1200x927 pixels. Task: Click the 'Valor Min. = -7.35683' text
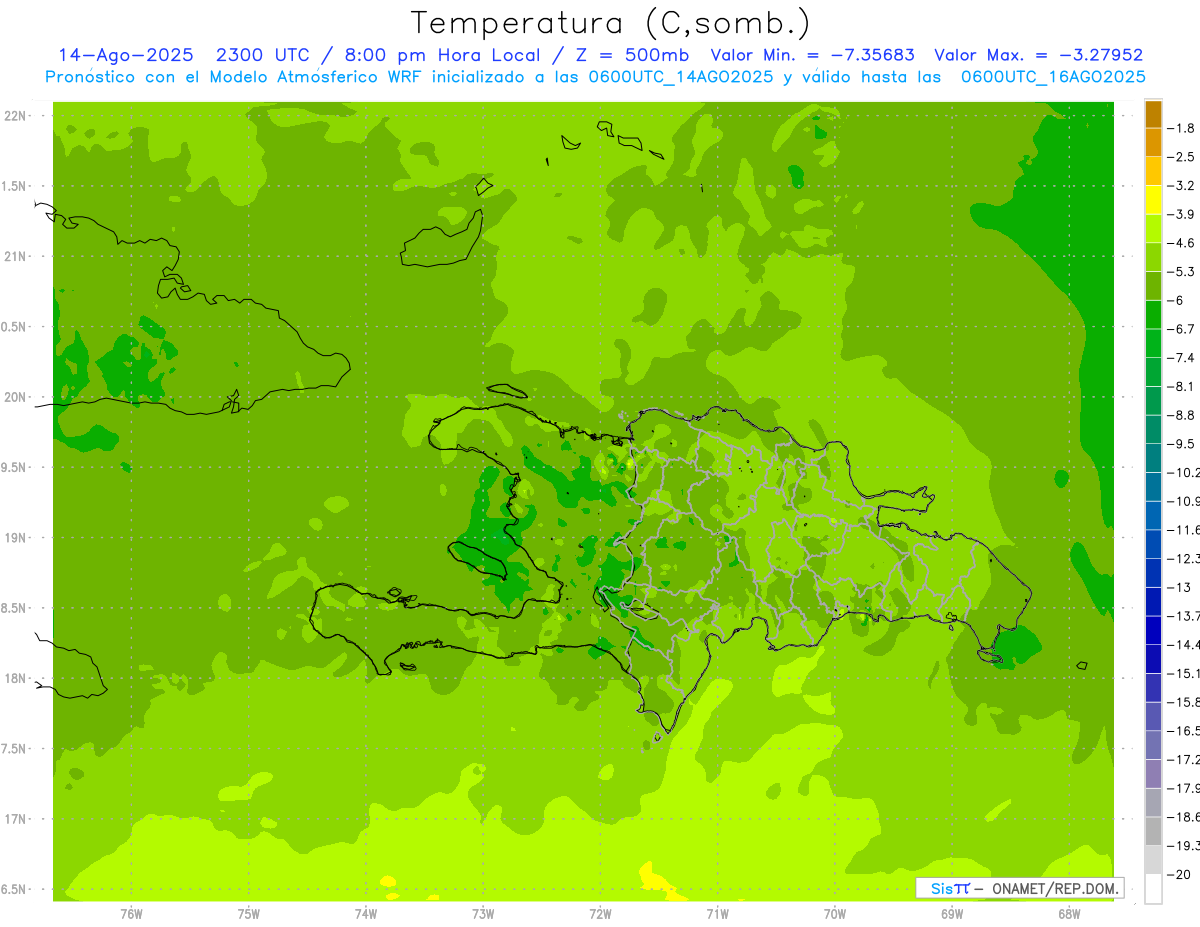pyautogui.click(x=813, y=55)
